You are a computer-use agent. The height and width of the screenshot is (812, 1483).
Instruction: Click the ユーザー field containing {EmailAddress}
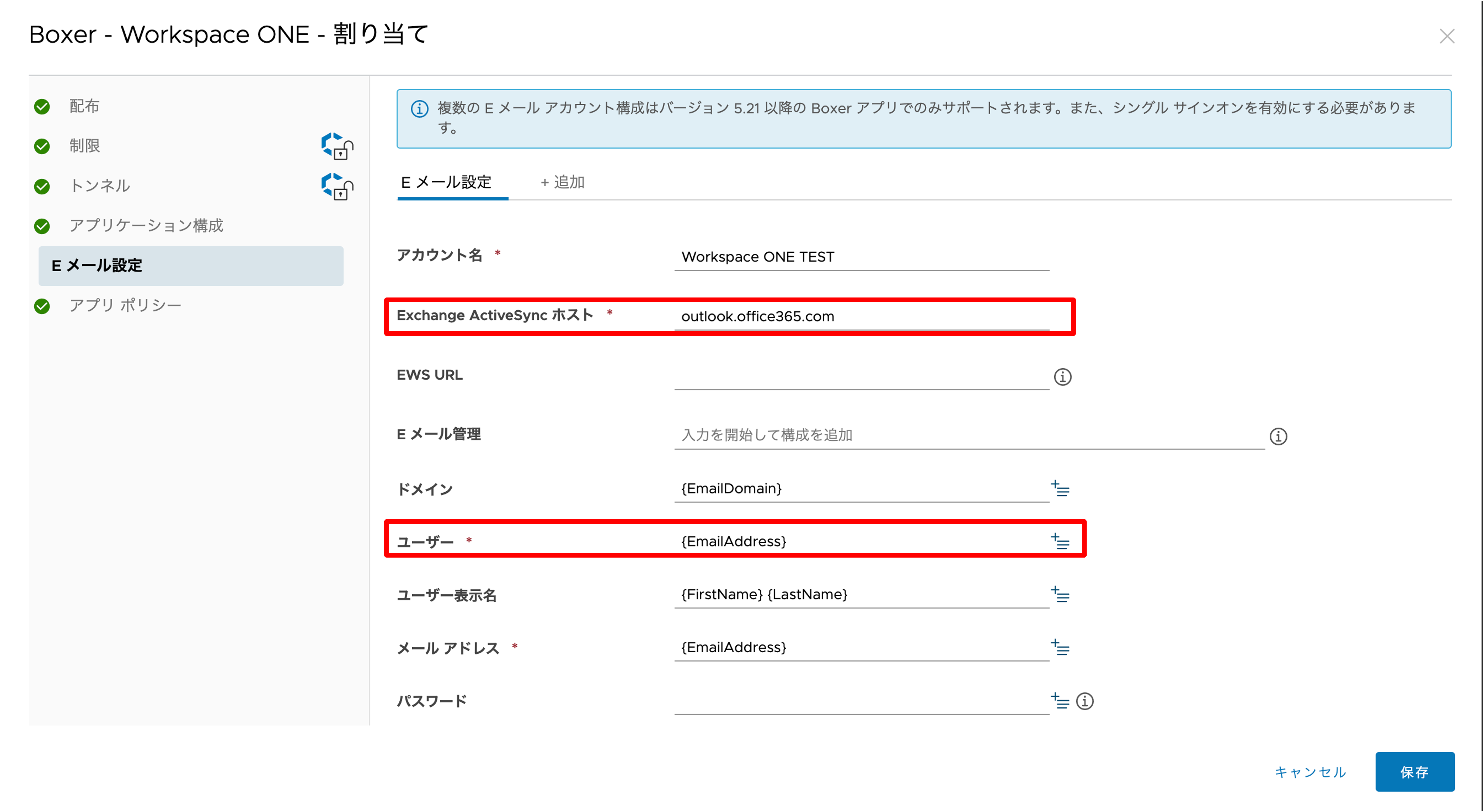tap(861, 541)
